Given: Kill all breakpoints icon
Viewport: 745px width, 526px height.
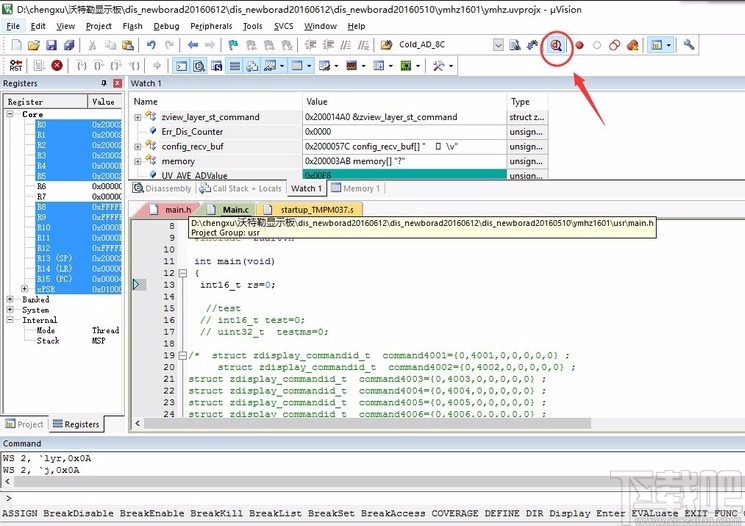Looking at the screenshot, I should 632,45.
